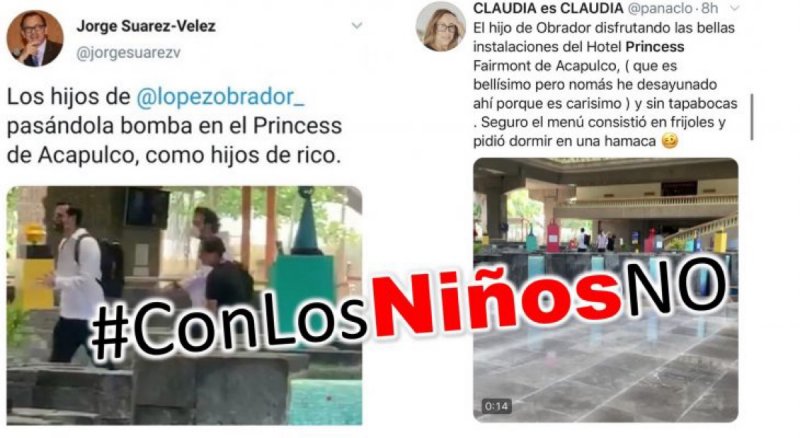Open @lopezobrador_ mention link
800x438 pixels.
(x=220, y=96)
